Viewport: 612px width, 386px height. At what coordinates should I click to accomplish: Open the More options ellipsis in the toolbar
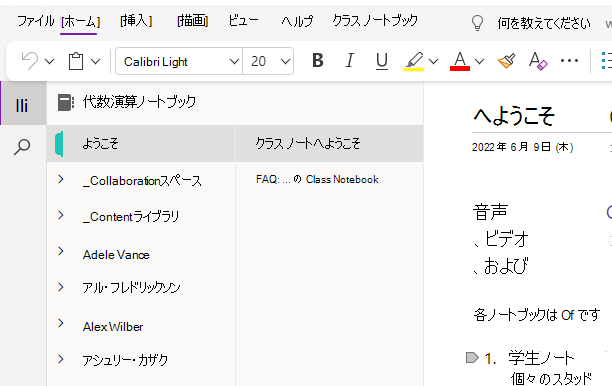point(569,61)
